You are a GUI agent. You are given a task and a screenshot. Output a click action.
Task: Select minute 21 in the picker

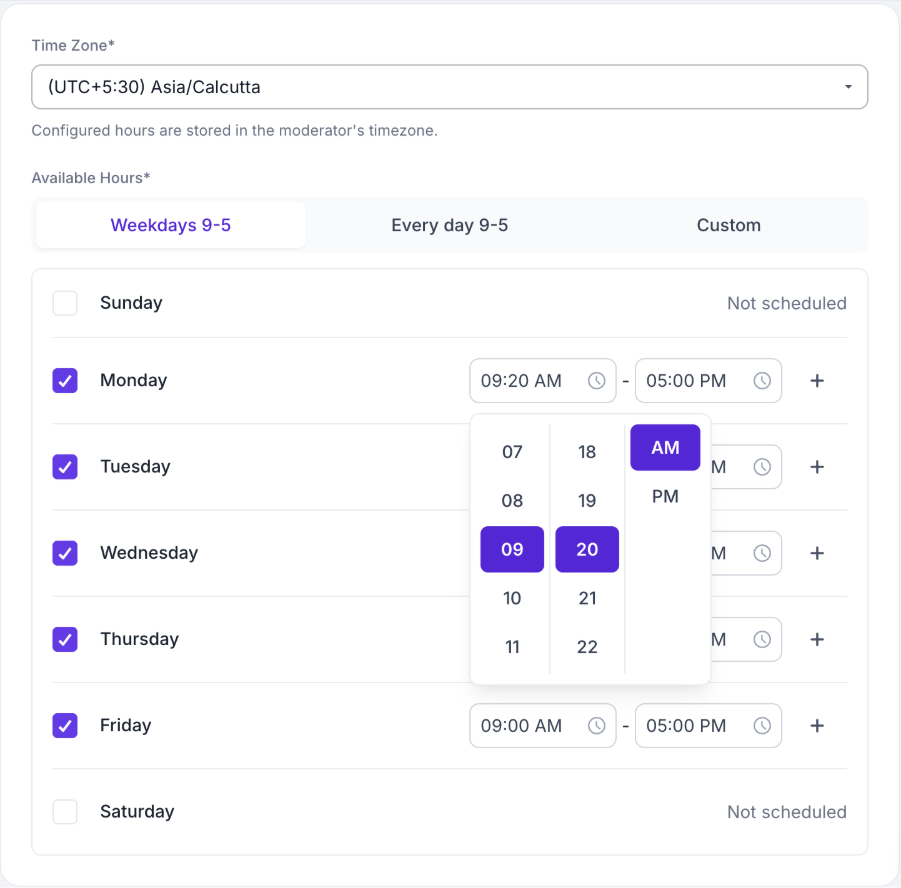[x=587, y=598]
